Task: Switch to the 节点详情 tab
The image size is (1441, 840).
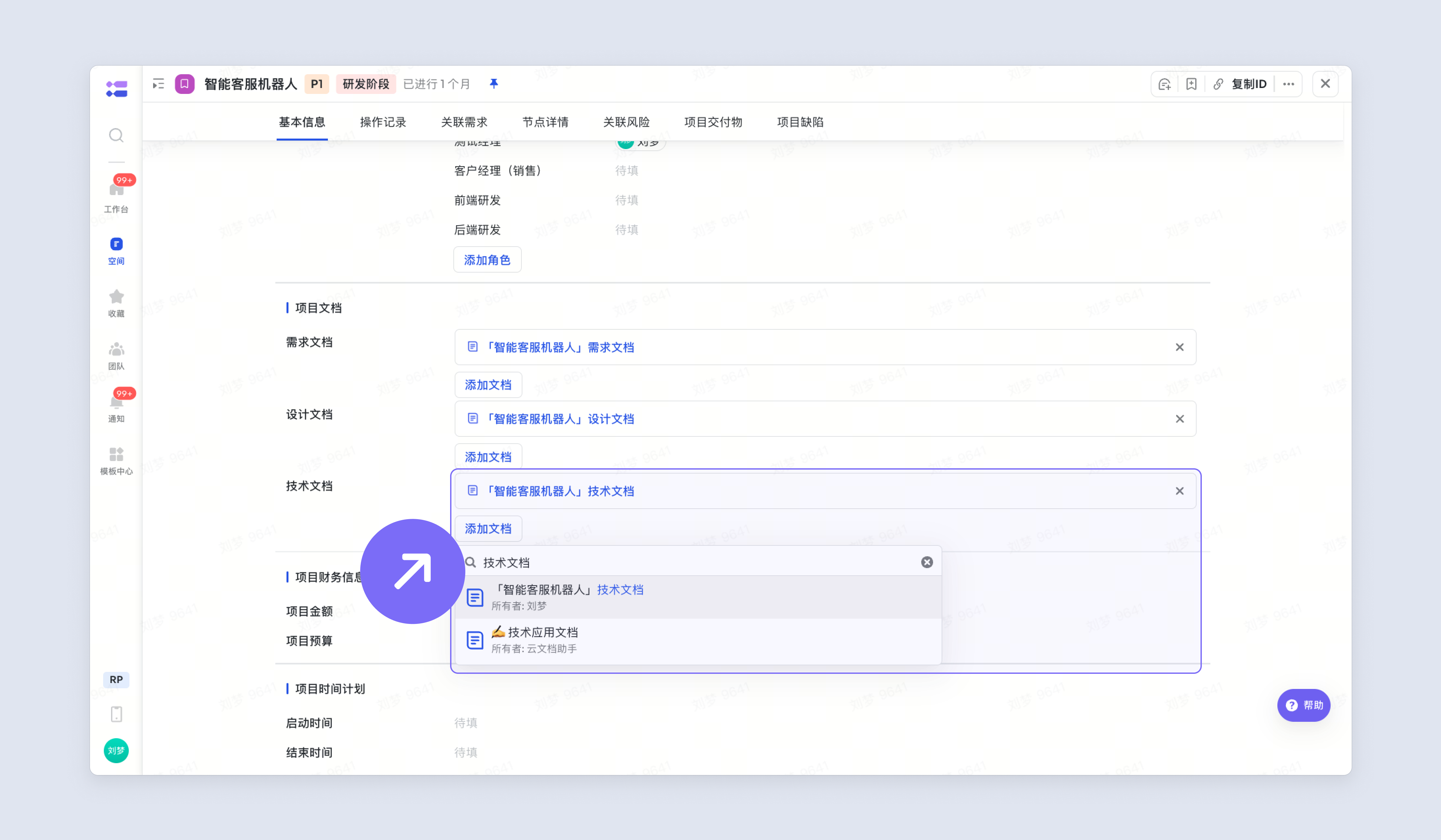Action: click(545, 122)
